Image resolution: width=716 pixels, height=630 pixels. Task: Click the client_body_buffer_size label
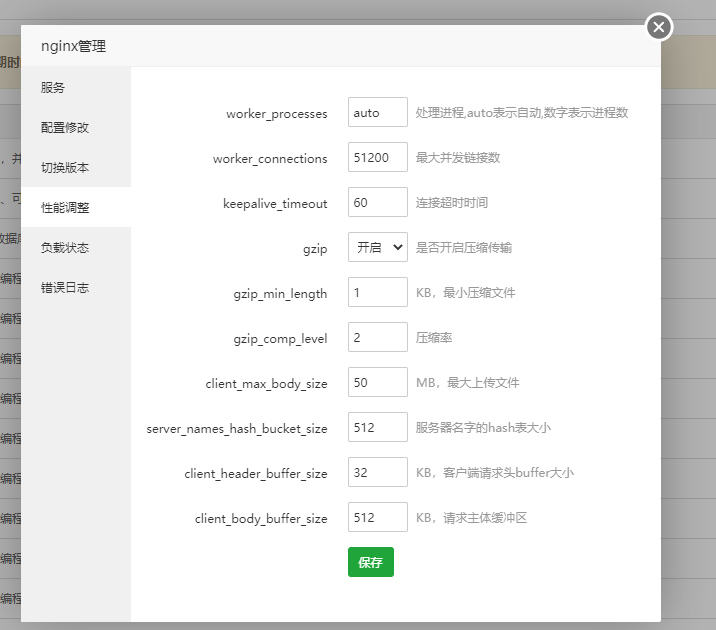click(261, 519)
